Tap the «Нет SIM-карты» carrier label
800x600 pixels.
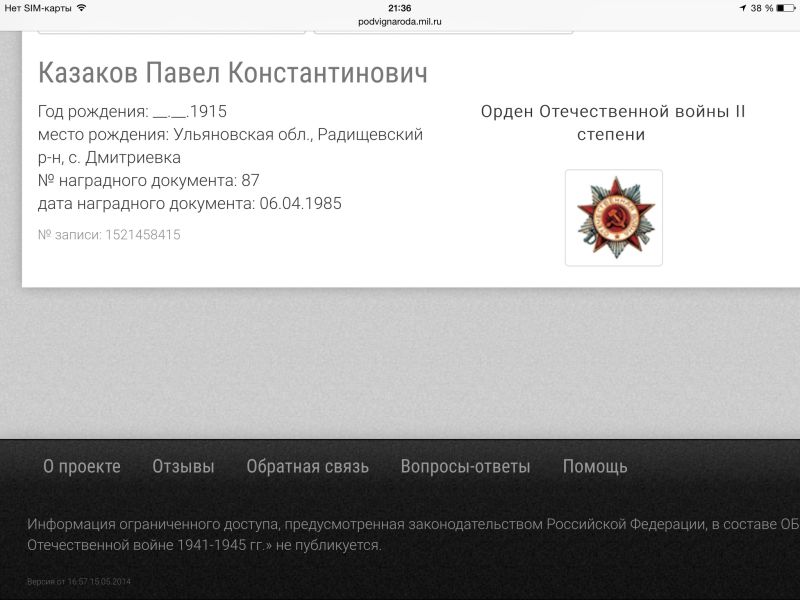click(x=38, y=7)
